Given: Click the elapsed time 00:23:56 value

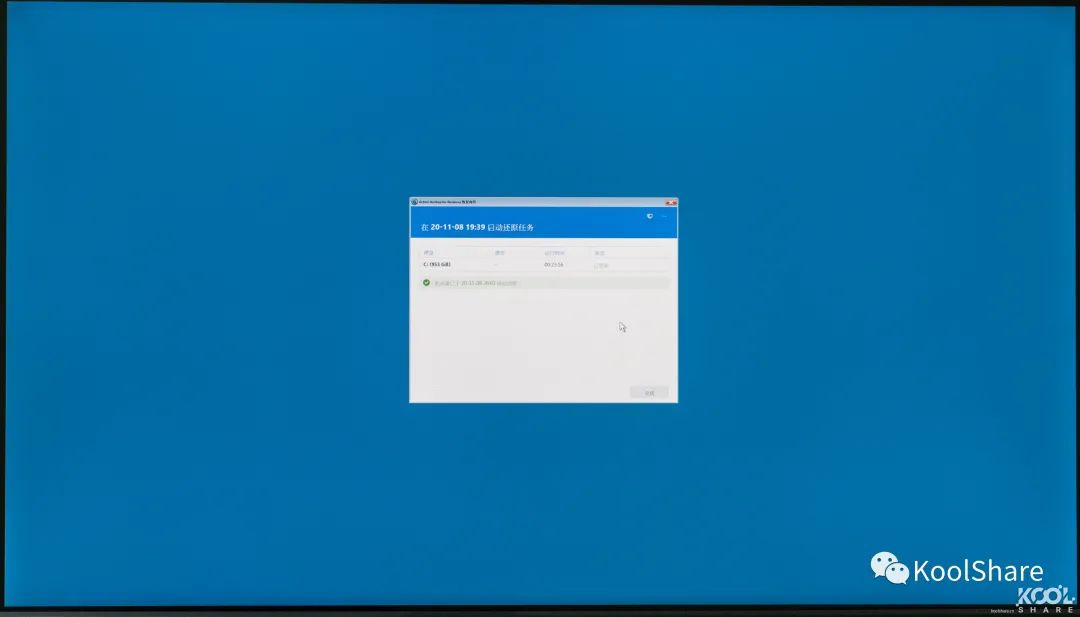Looking at the screenshot, I should coord(554,264).
